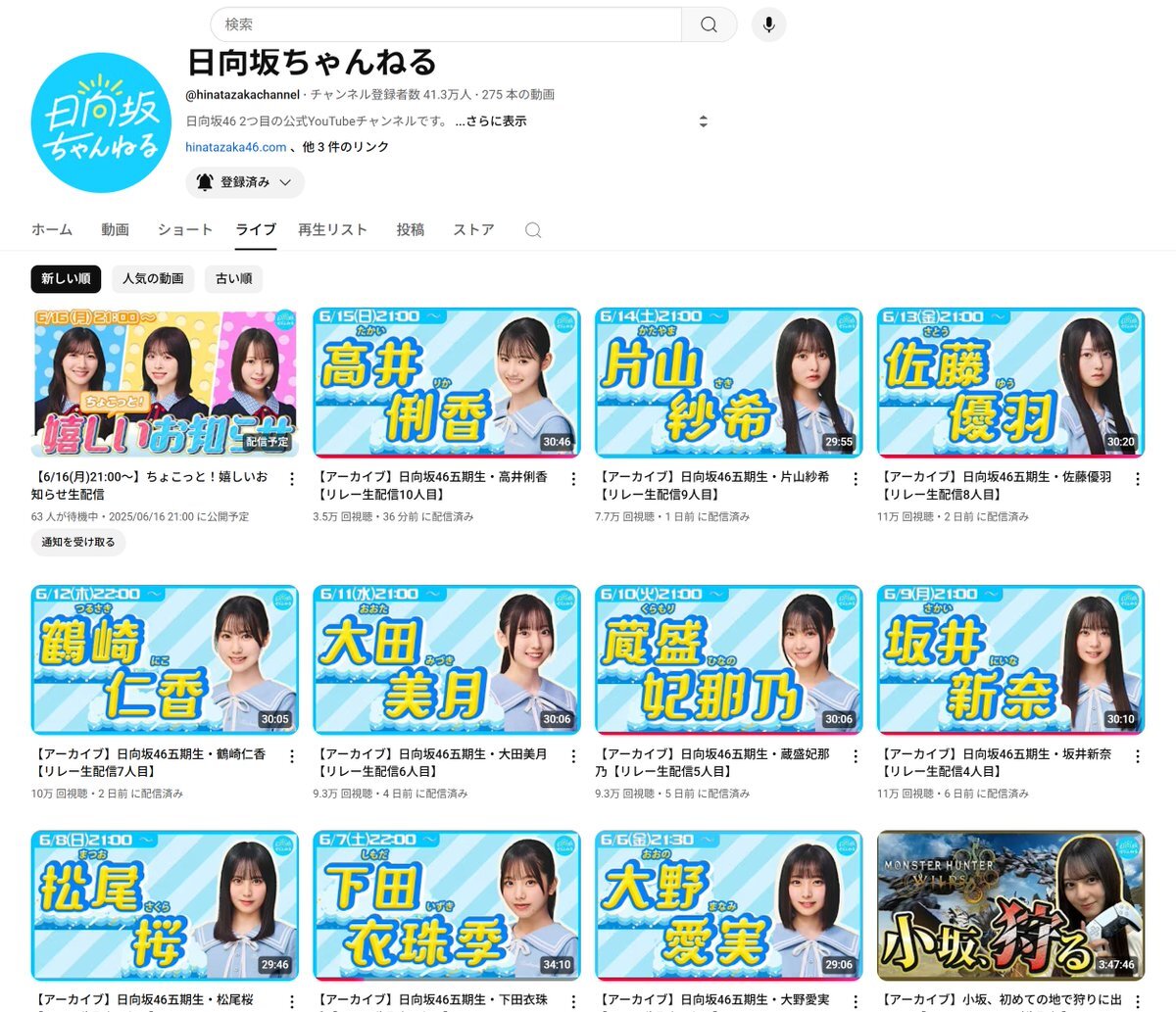Open video title 坂井新奈 リレー生配信4人目

995,763
